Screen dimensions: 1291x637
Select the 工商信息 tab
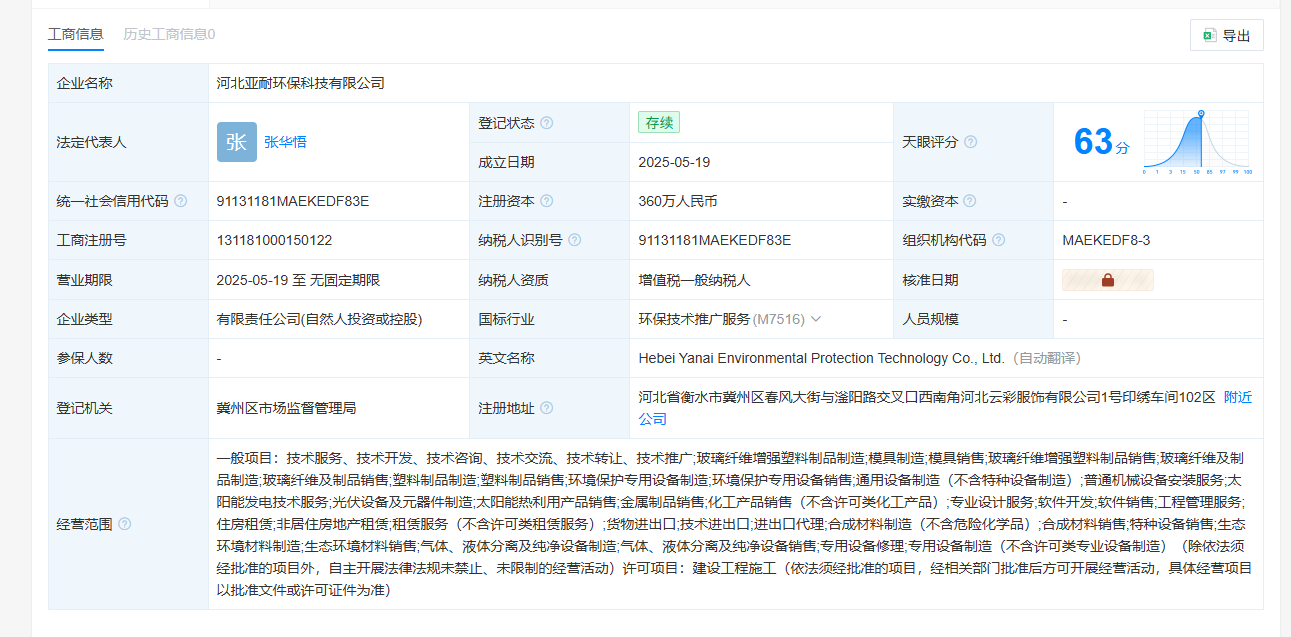pos(76,34)
